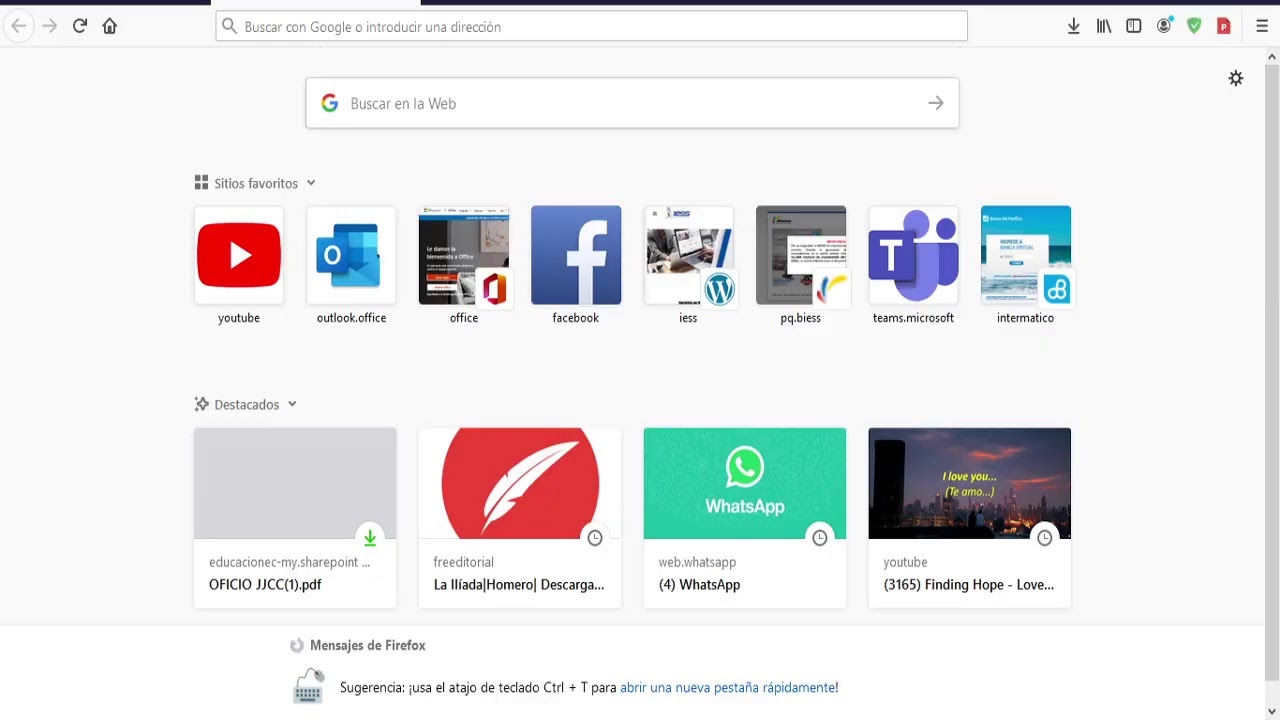The width and height of the screenshot is (1280, 720).
Task: Click the Mensajes de Firefox refresh icon
Action: tap(297, 645)
